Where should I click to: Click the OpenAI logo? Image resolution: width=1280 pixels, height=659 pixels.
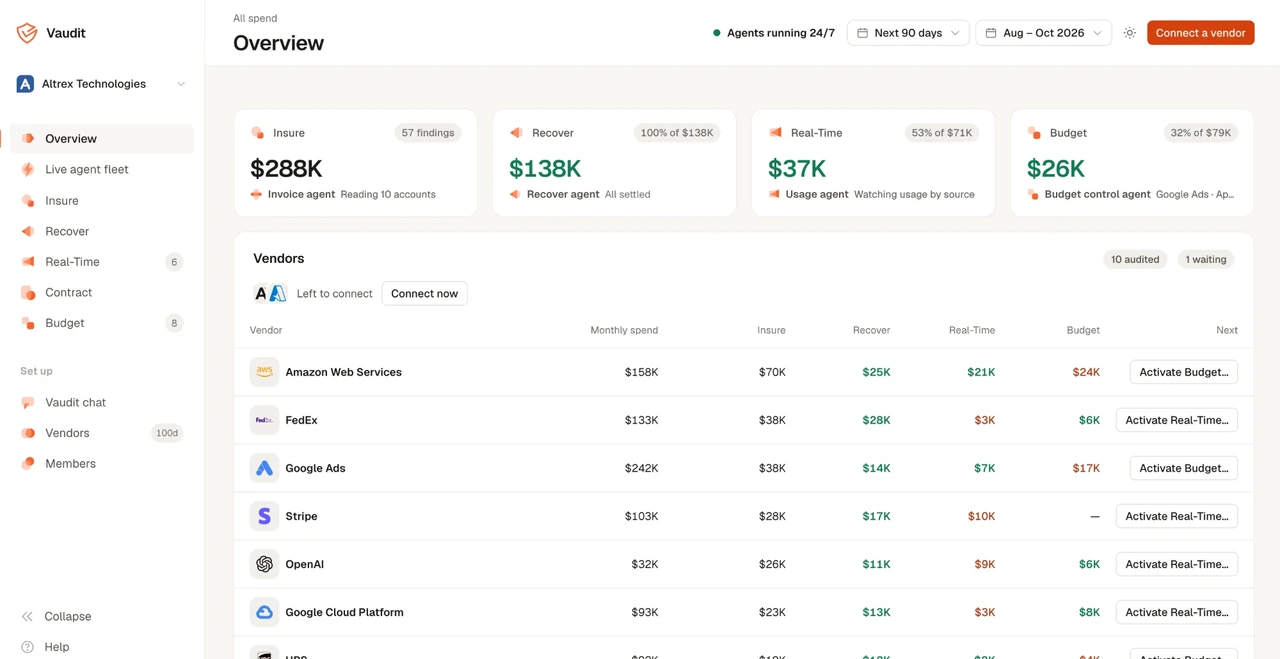tap(264, 564)
